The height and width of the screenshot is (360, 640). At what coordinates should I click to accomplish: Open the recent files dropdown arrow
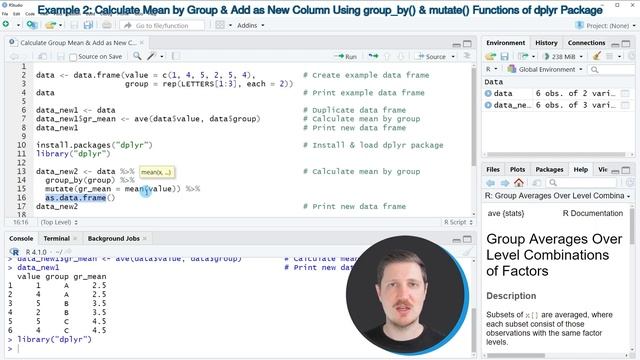61,25
